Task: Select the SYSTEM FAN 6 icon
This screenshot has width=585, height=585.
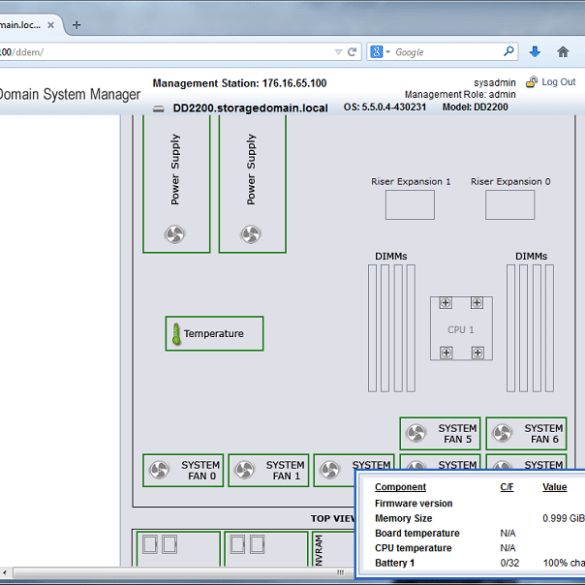Action: [502, 433]
